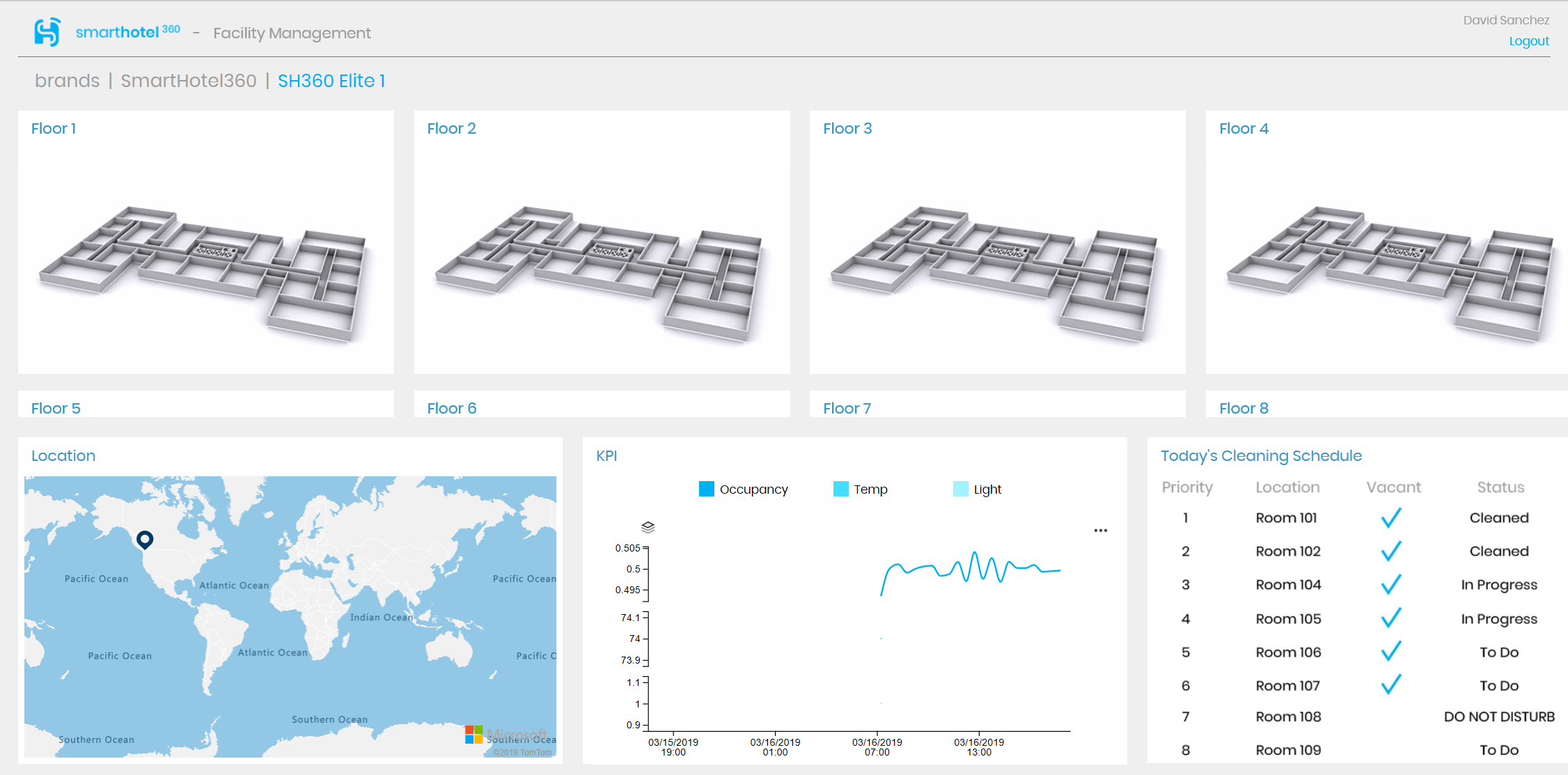Toggle Temp legend color swatch
This screenshot has height=775, width=1568.
[841, 489]
